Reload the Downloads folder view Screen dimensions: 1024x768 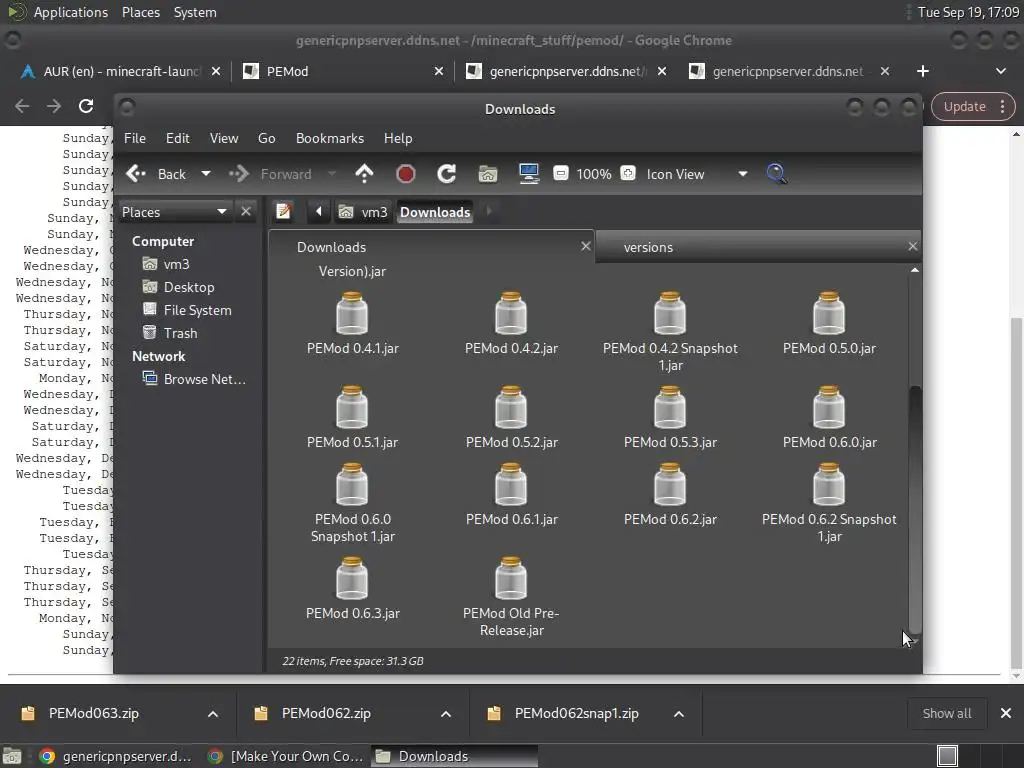[446, 174]
